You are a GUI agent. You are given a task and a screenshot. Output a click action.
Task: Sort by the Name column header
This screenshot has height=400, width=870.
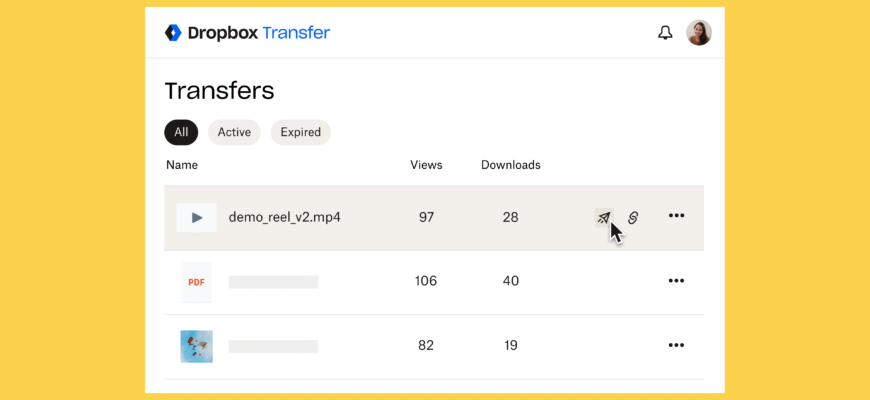(x=182, y=165)
